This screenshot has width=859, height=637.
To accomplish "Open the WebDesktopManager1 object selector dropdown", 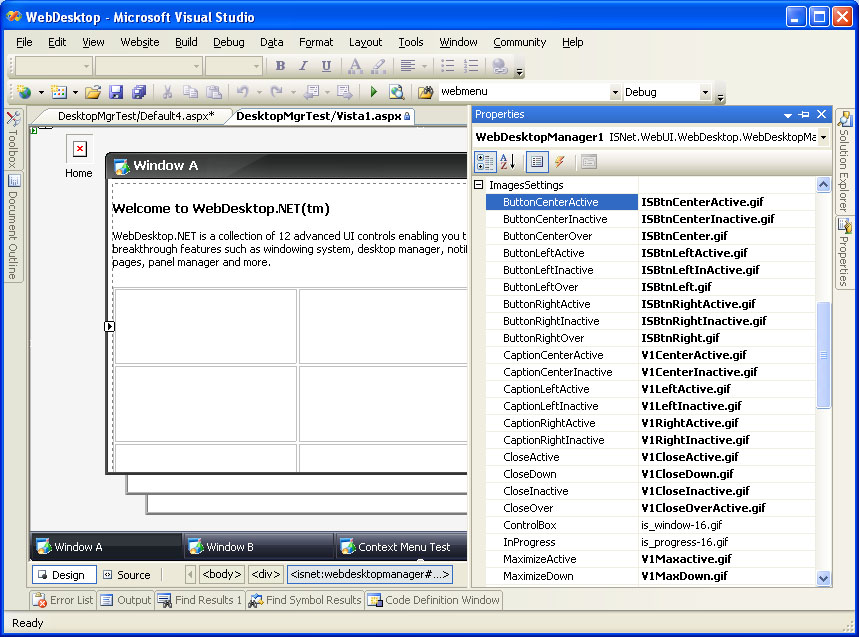I will click(x=823, y=137).
